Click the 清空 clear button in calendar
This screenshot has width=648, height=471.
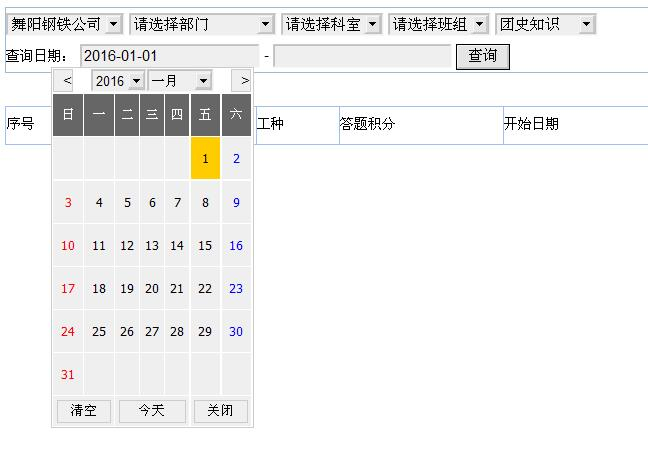[x=84, y=411]
